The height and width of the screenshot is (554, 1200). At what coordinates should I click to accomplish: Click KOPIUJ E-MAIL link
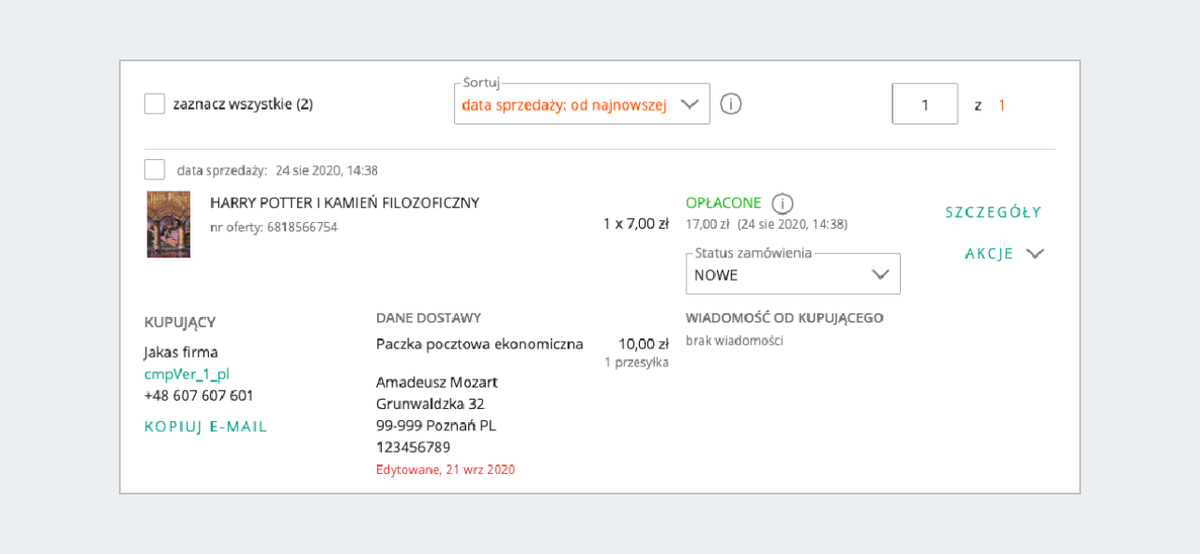click(206, 427)
